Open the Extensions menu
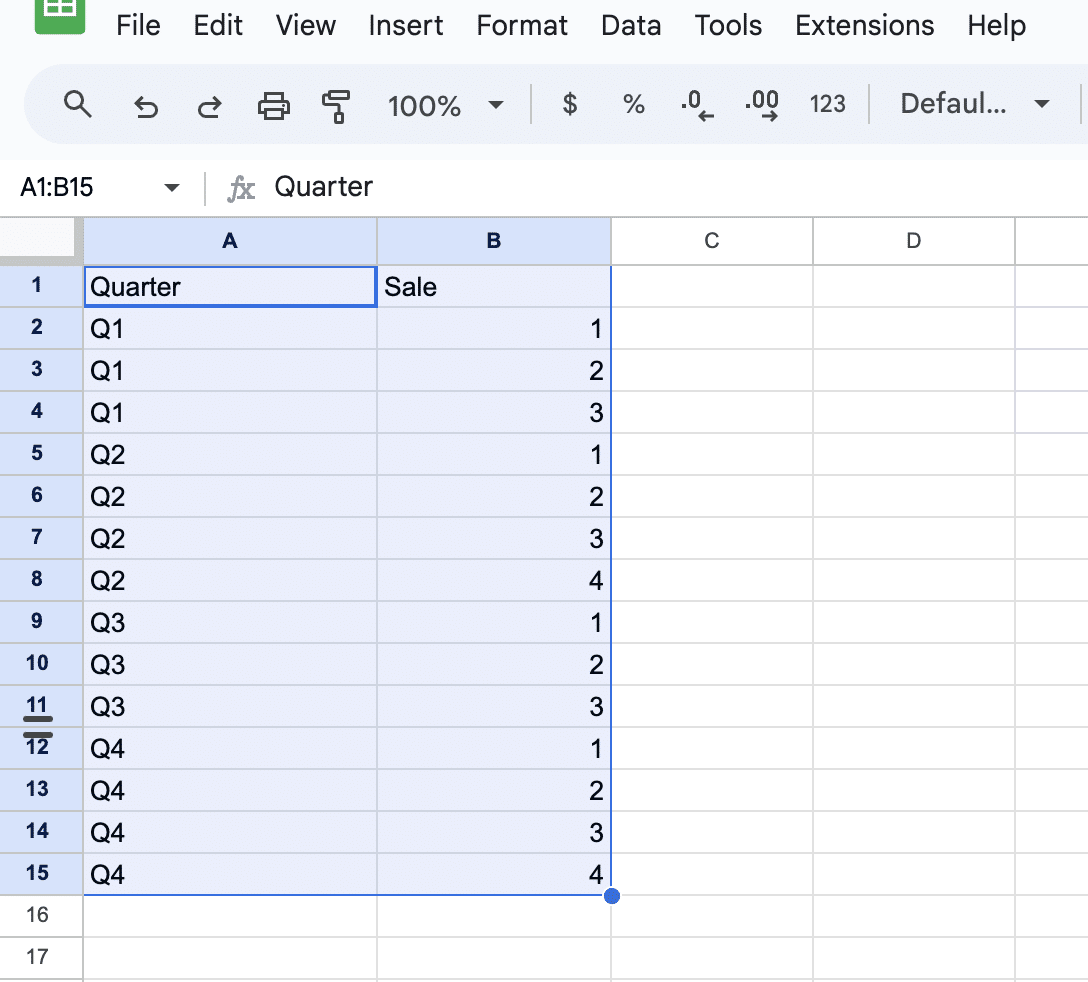The image size is (1088, 982). (865, 26)
